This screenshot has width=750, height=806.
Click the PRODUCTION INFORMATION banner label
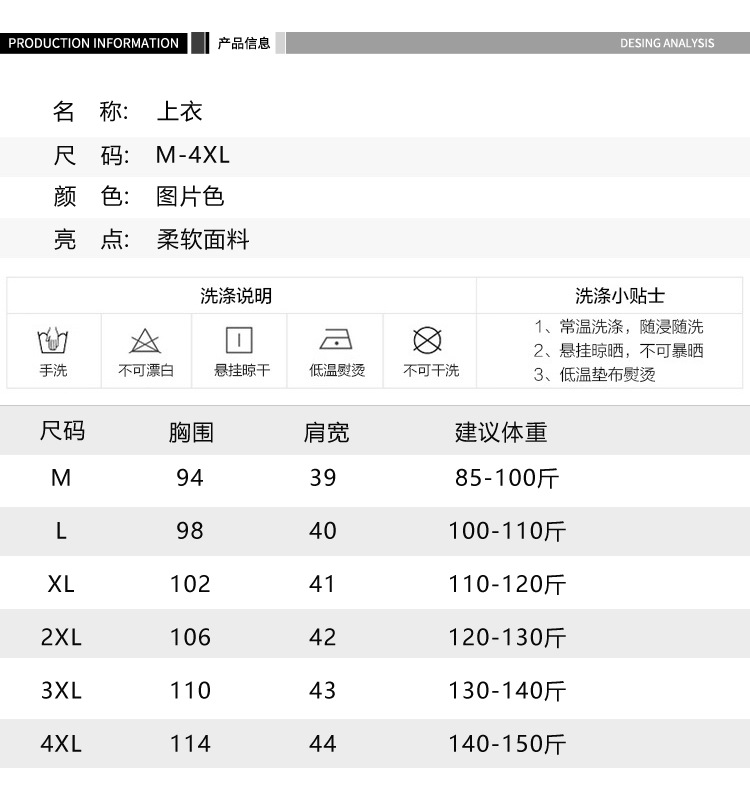pyautogui.click(x=93, y=43)
